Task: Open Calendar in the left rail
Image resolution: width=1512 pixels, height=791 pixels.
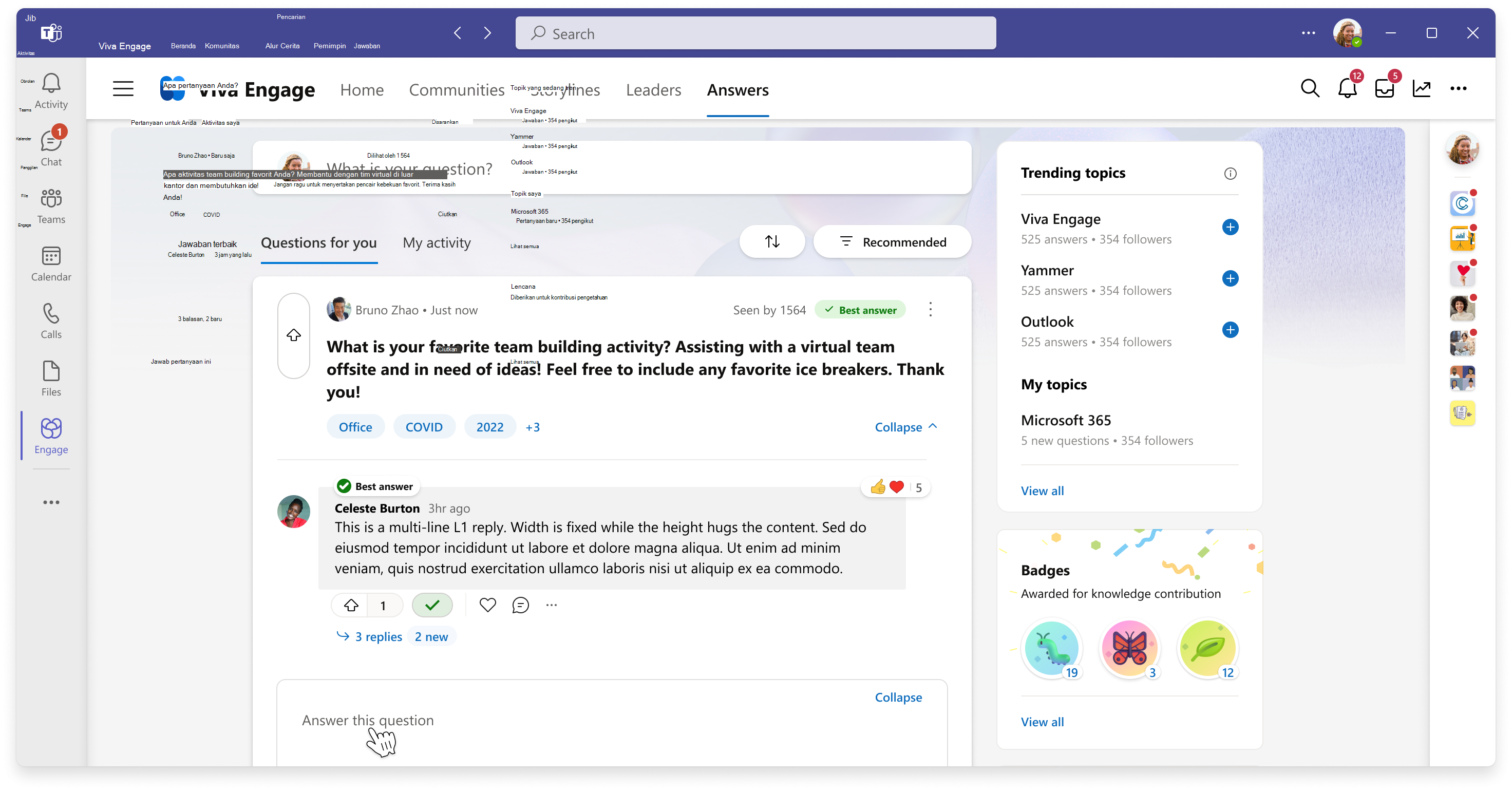Action: coord(51,263)
